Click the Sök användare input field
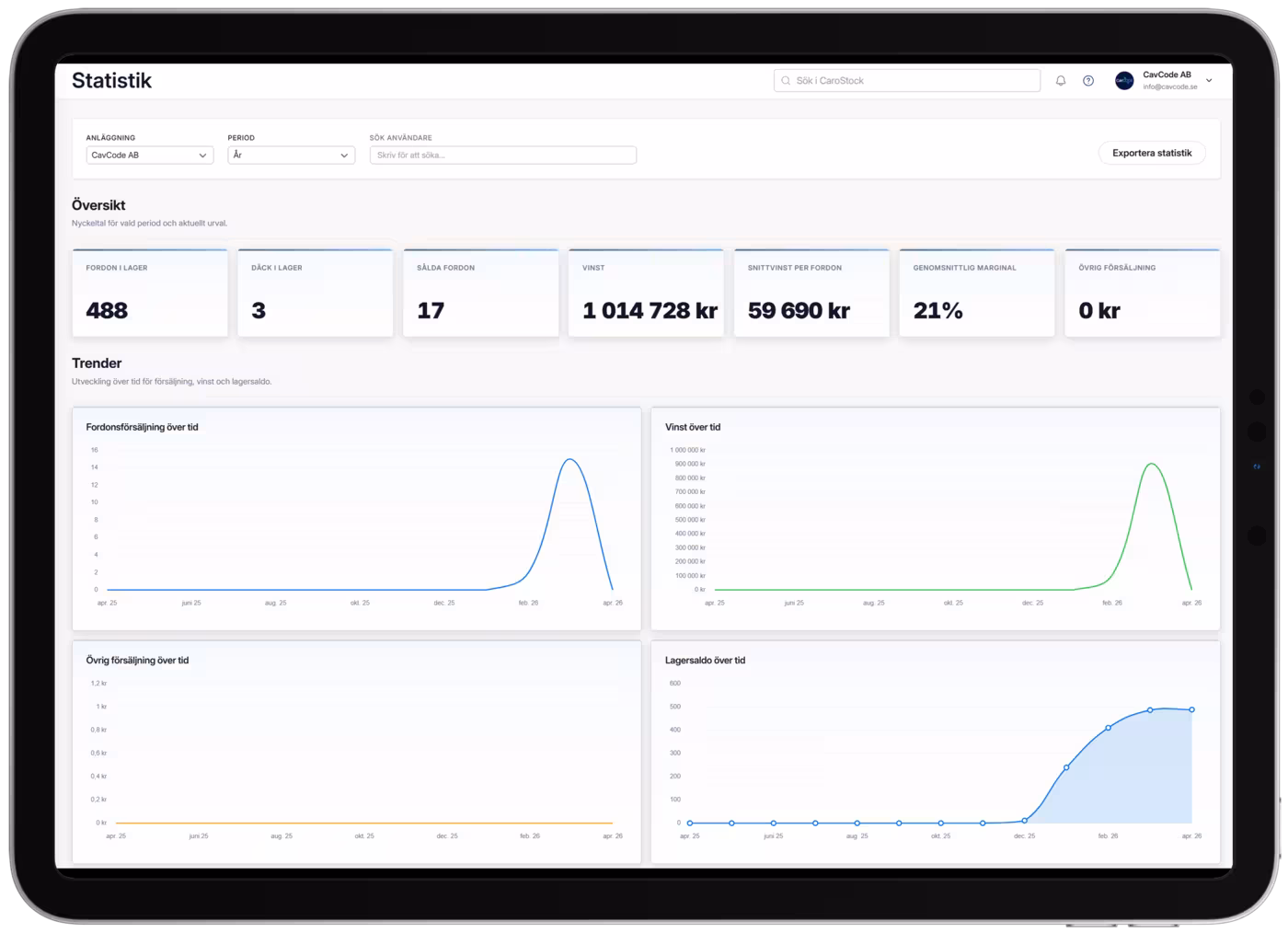The height and width of the screenshot is (933, 1288). coord(502,155)
